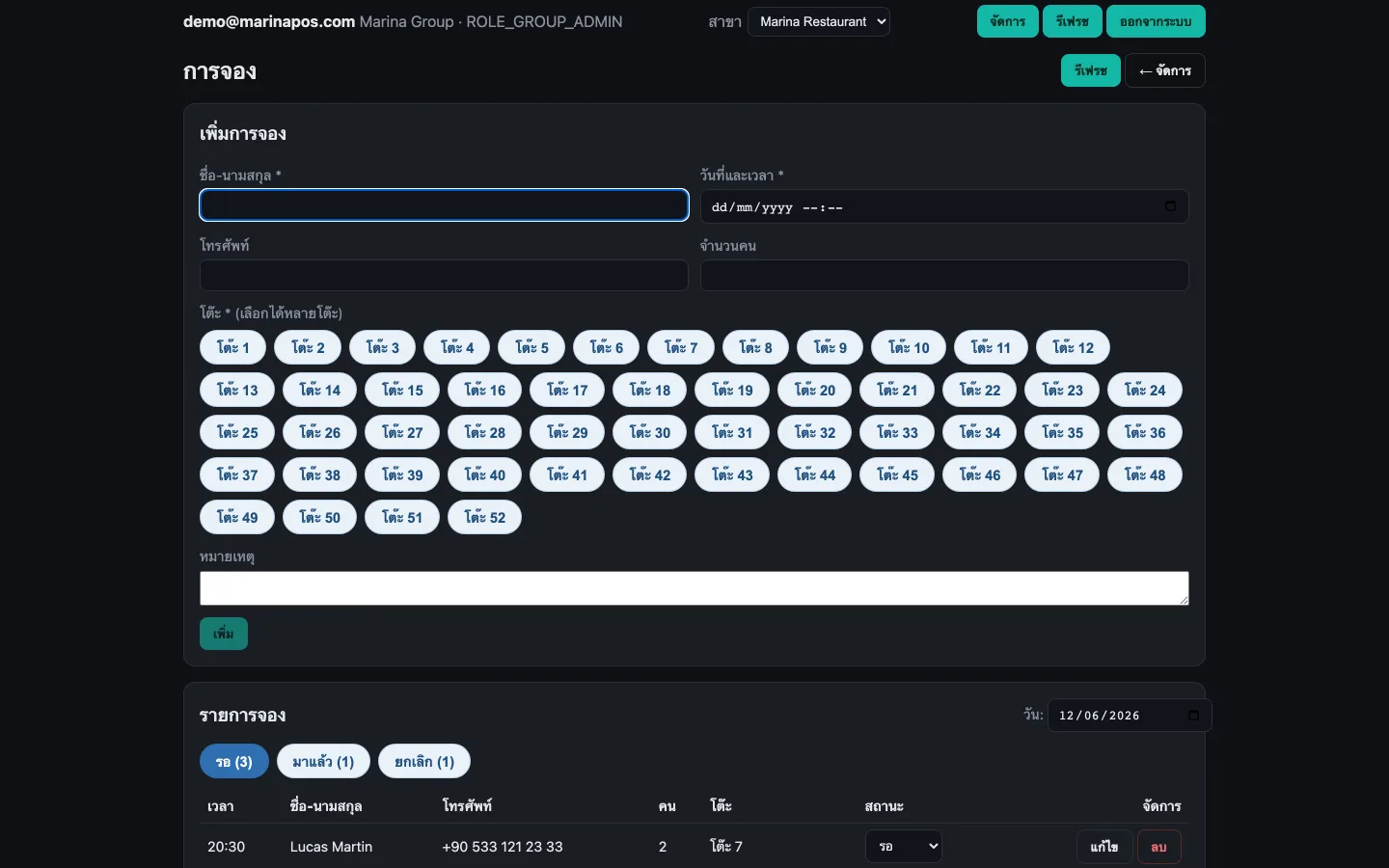Open calendar picker in reservation list date

(1193, 716)
